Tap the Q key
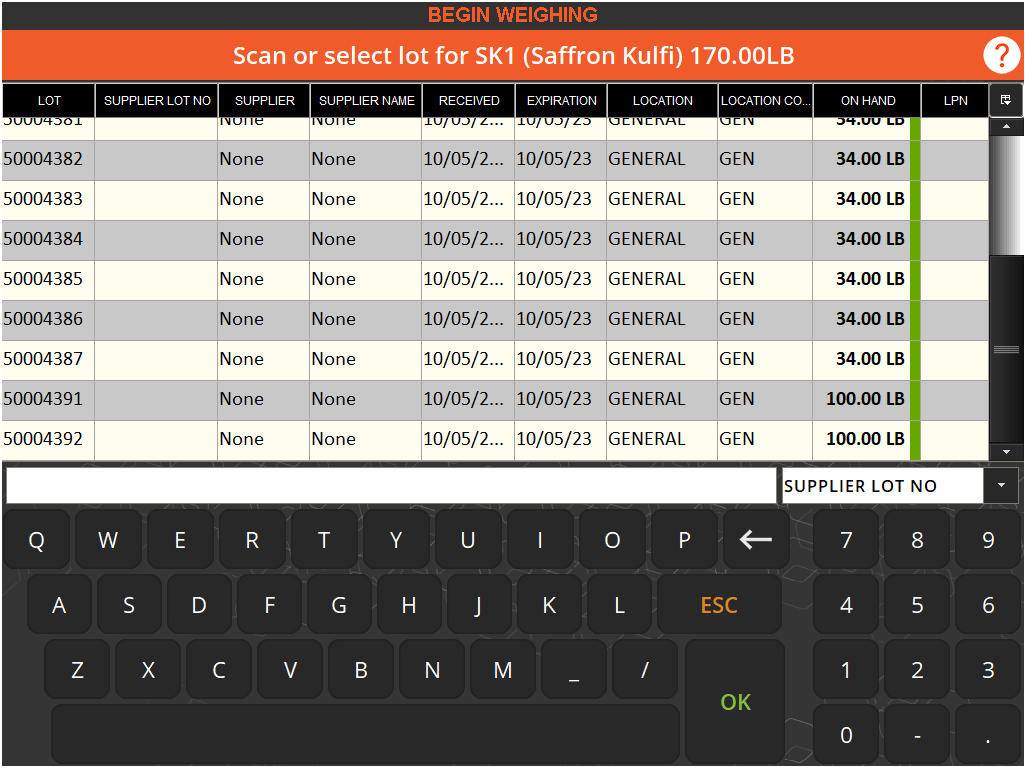The width and height of the screenshot is (1026, 768). 36,541
